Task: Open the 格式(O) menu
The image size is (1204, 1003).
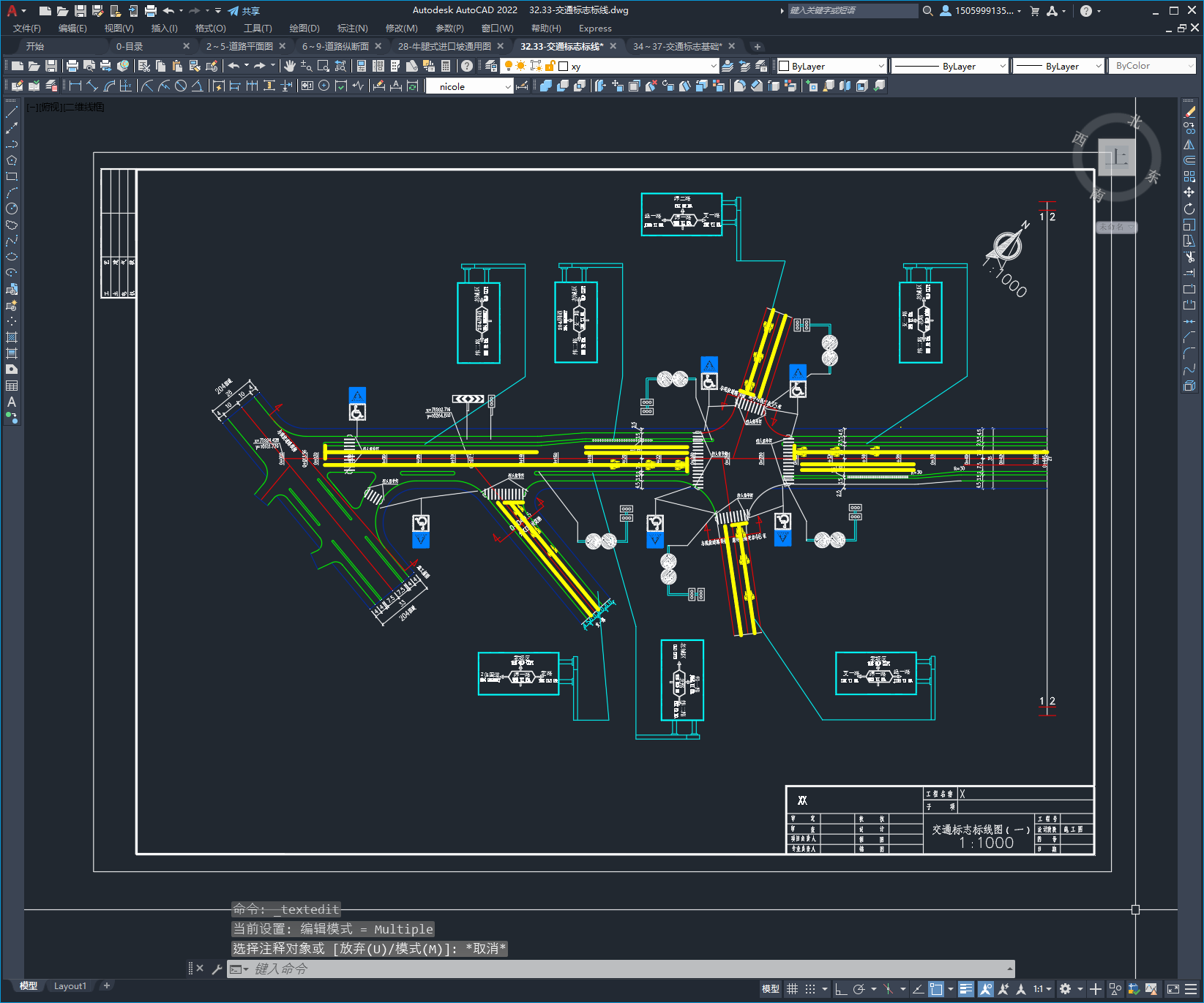Action: [210, 29]
